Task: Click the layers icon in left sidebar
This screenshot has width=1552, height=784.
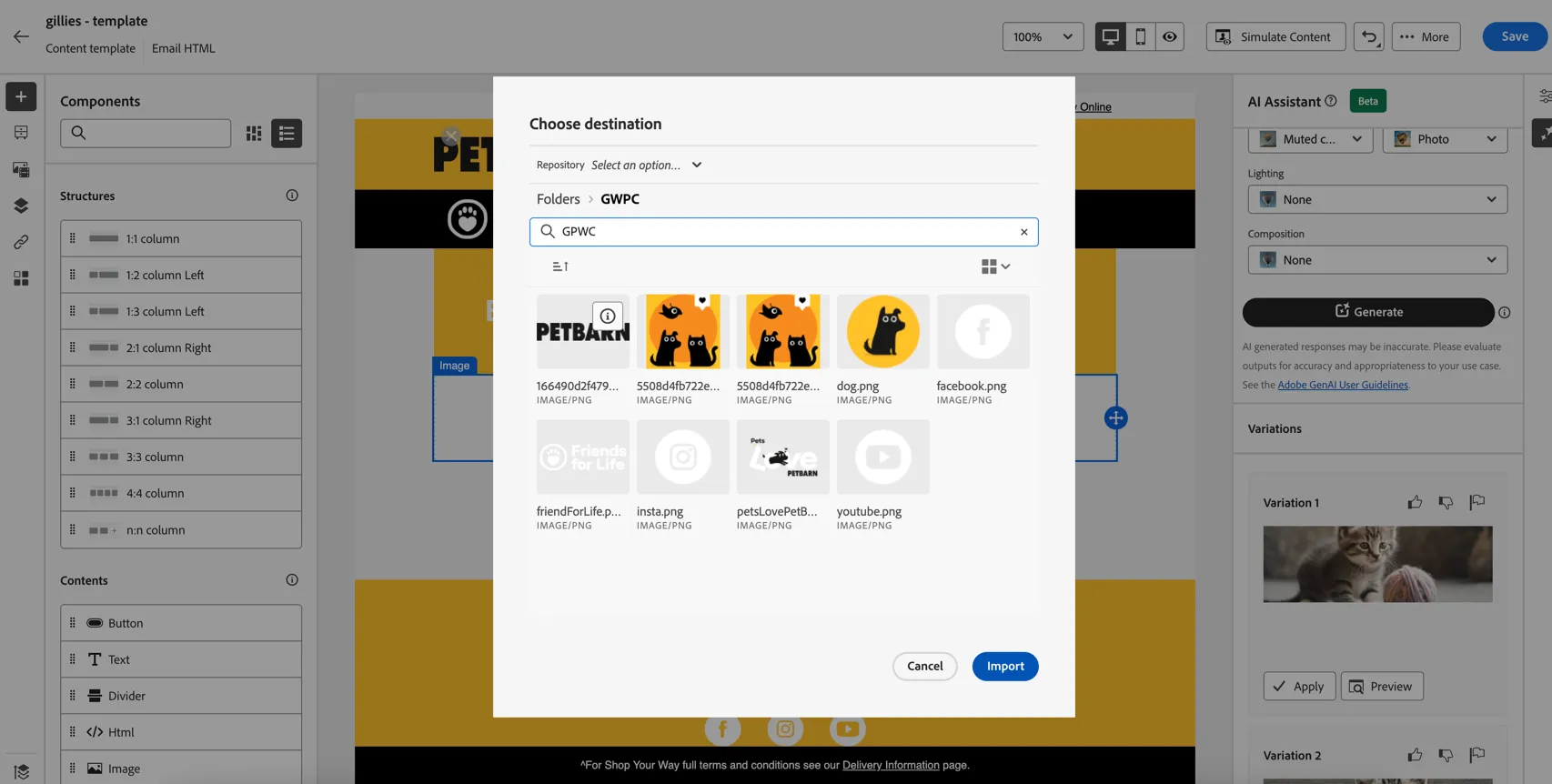Action: point(21,206)
